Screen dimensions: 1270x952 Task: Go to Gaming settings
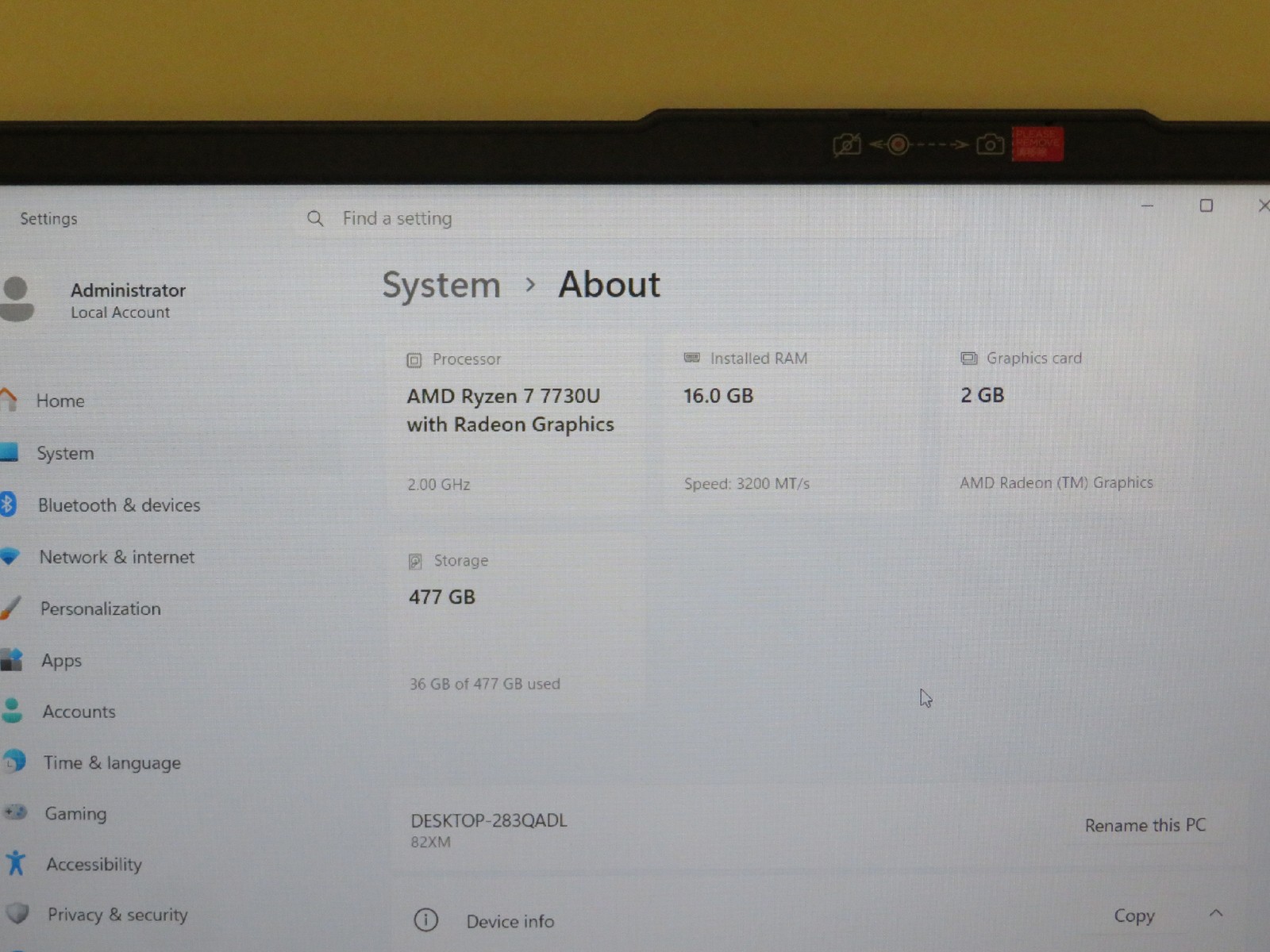point(75,813)
